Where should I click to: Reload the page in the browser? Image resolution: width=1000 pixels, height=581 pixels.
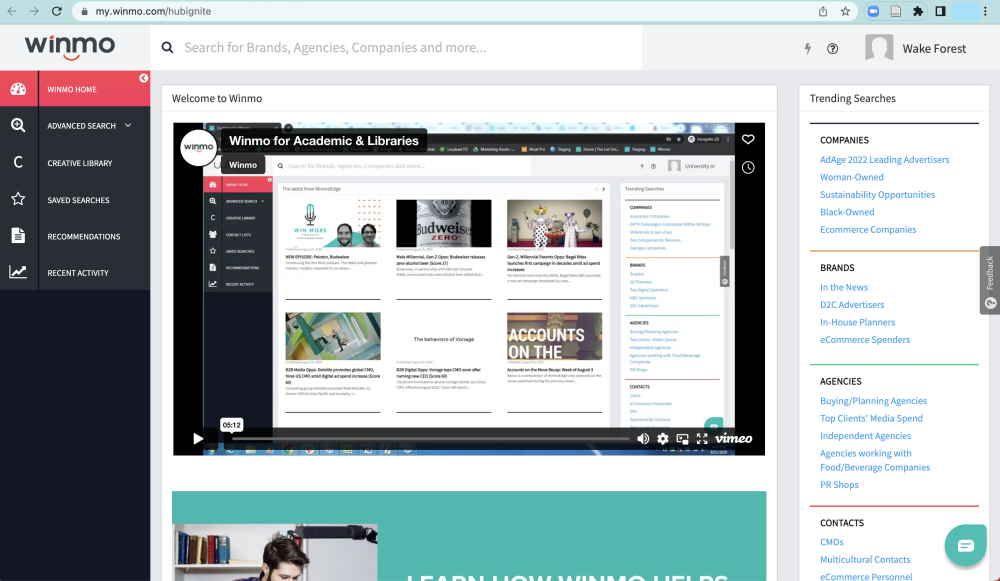pyautogui.click(x=57, y=11)
